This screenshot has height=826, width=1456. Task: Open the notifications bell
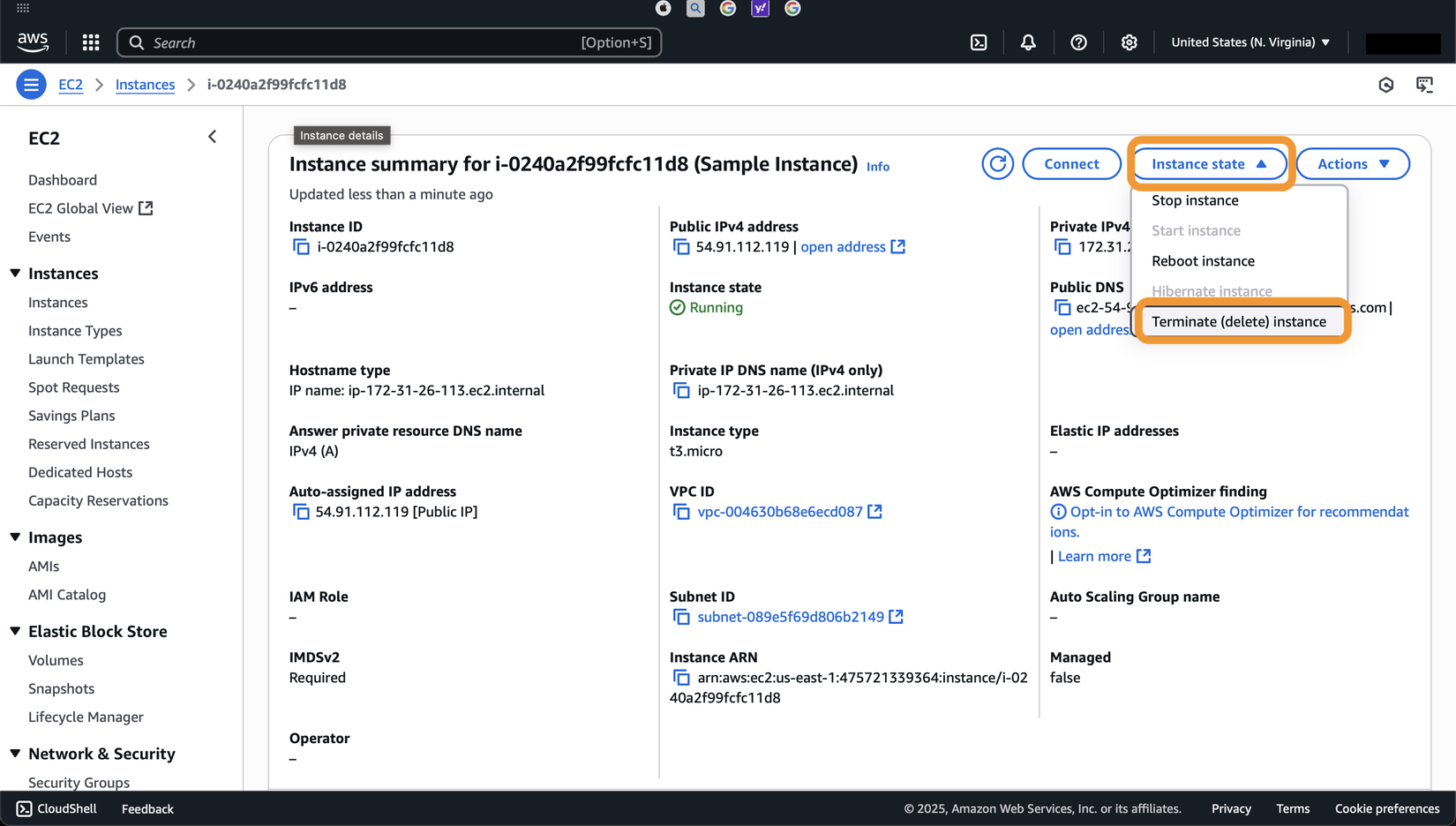point(1028,42)
